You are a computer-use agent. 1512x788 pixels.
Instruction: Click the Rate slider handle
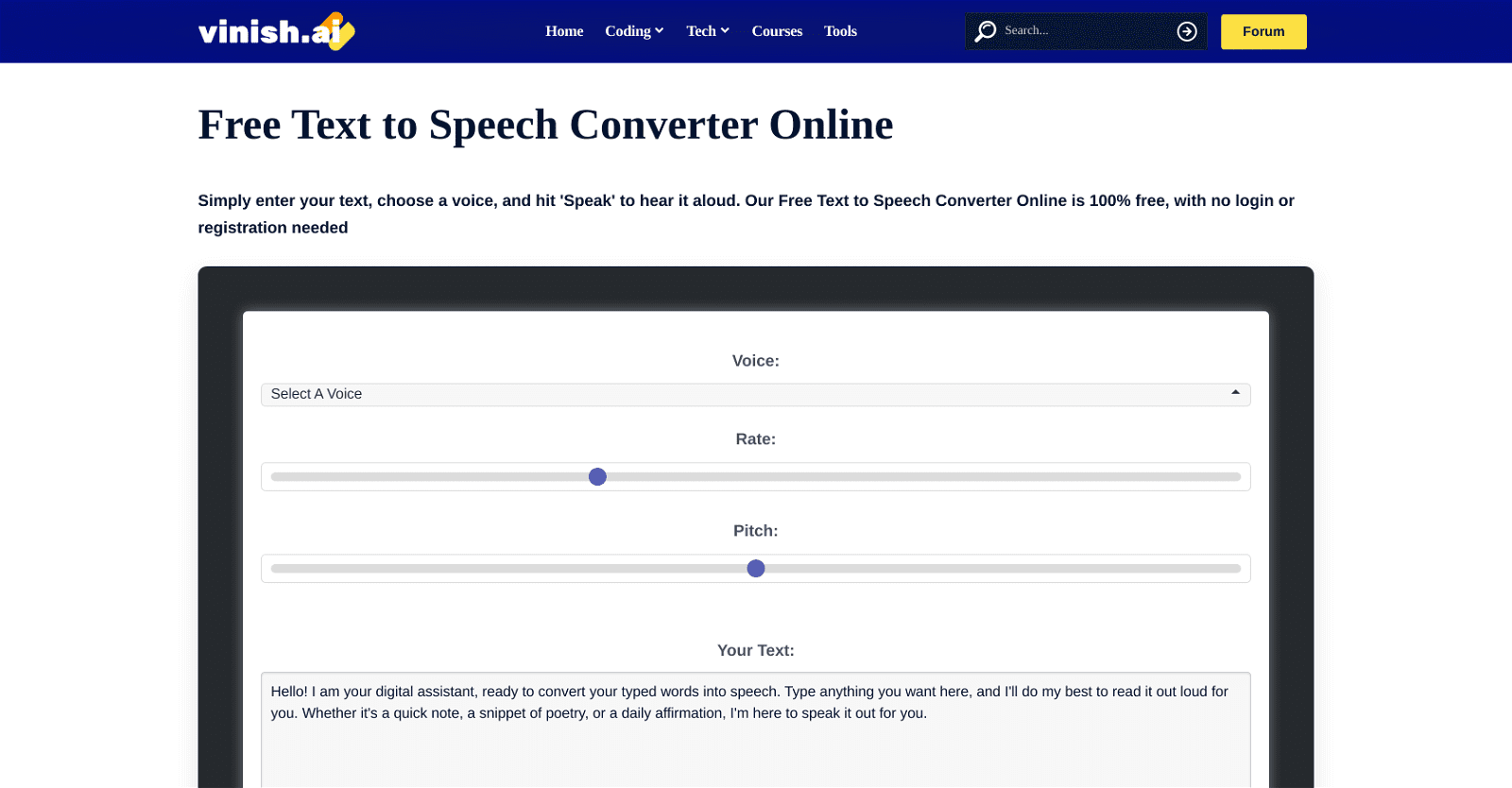(597, 477)
